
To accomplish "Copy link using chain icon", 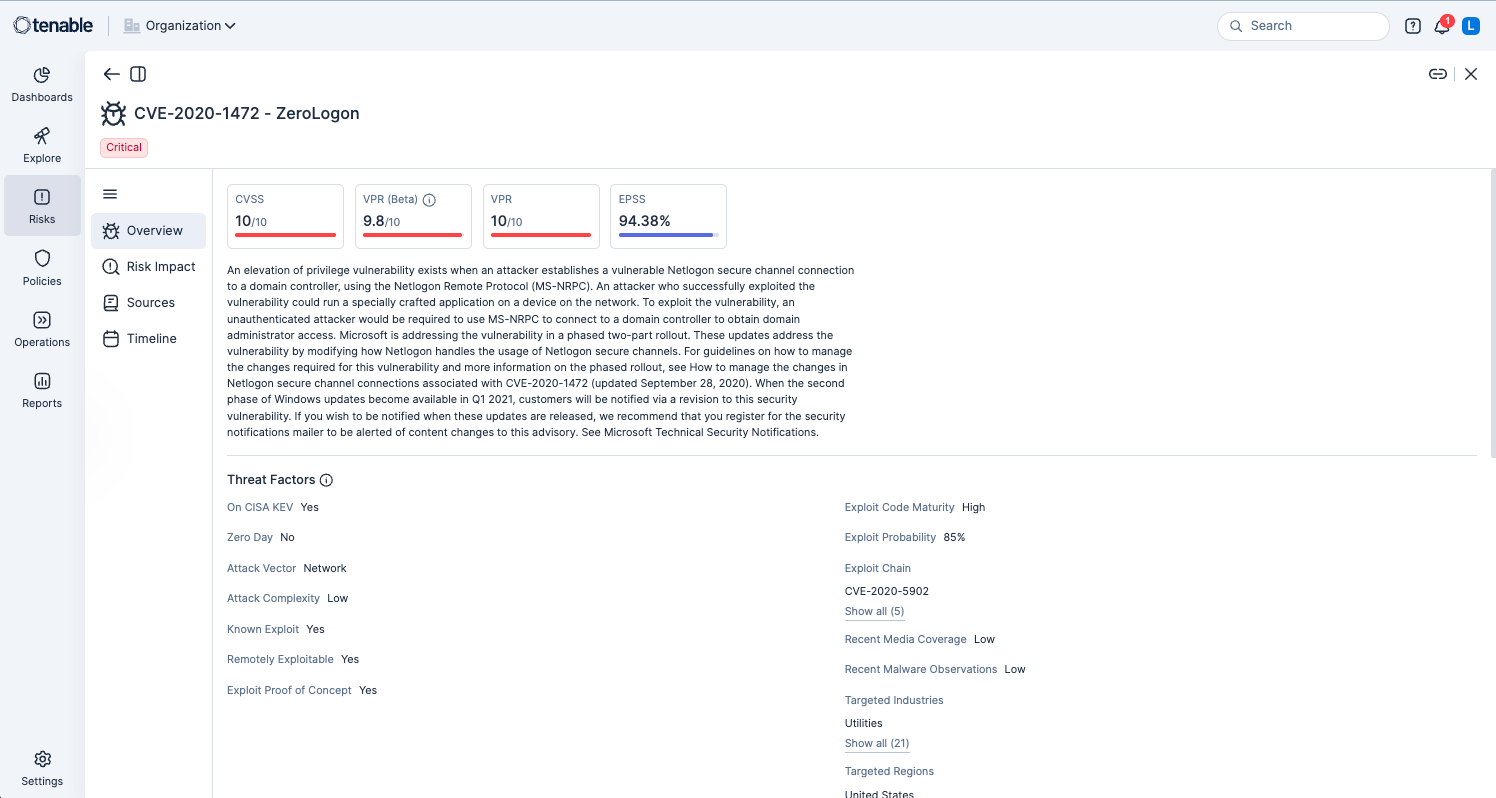I will [1437, 74].
